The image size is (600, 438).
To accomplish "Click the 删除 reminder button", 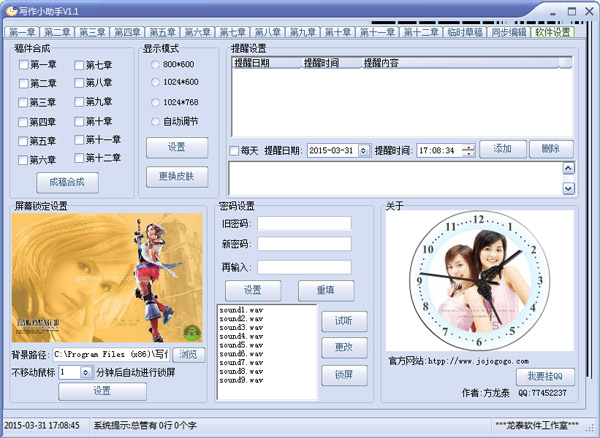I will coord(551,149).
